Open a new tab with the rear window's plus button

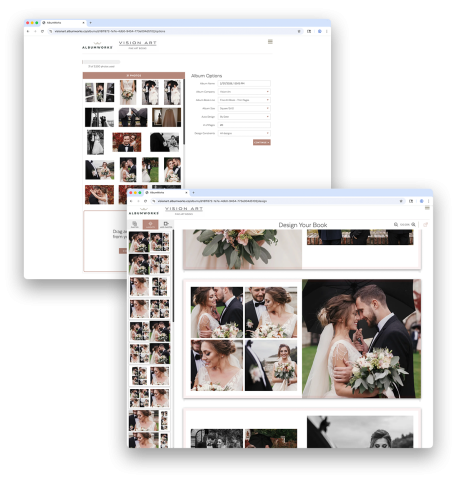[91, 23]
